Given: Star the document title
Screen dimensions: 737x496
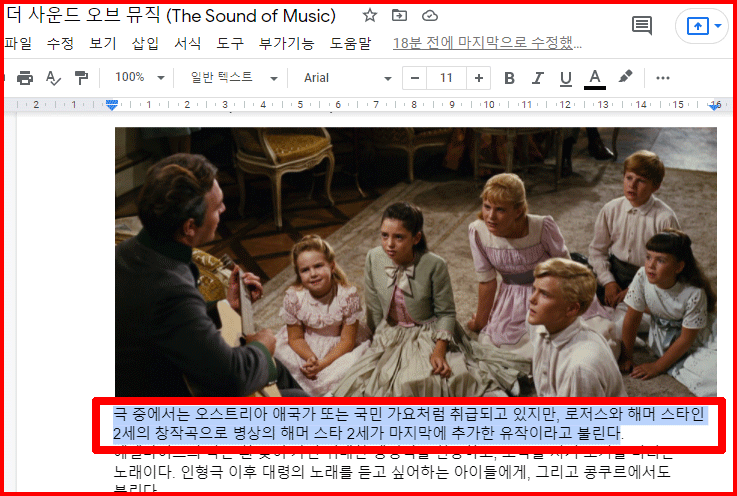Looking at the screenshot, I should (x=370, y=16).
